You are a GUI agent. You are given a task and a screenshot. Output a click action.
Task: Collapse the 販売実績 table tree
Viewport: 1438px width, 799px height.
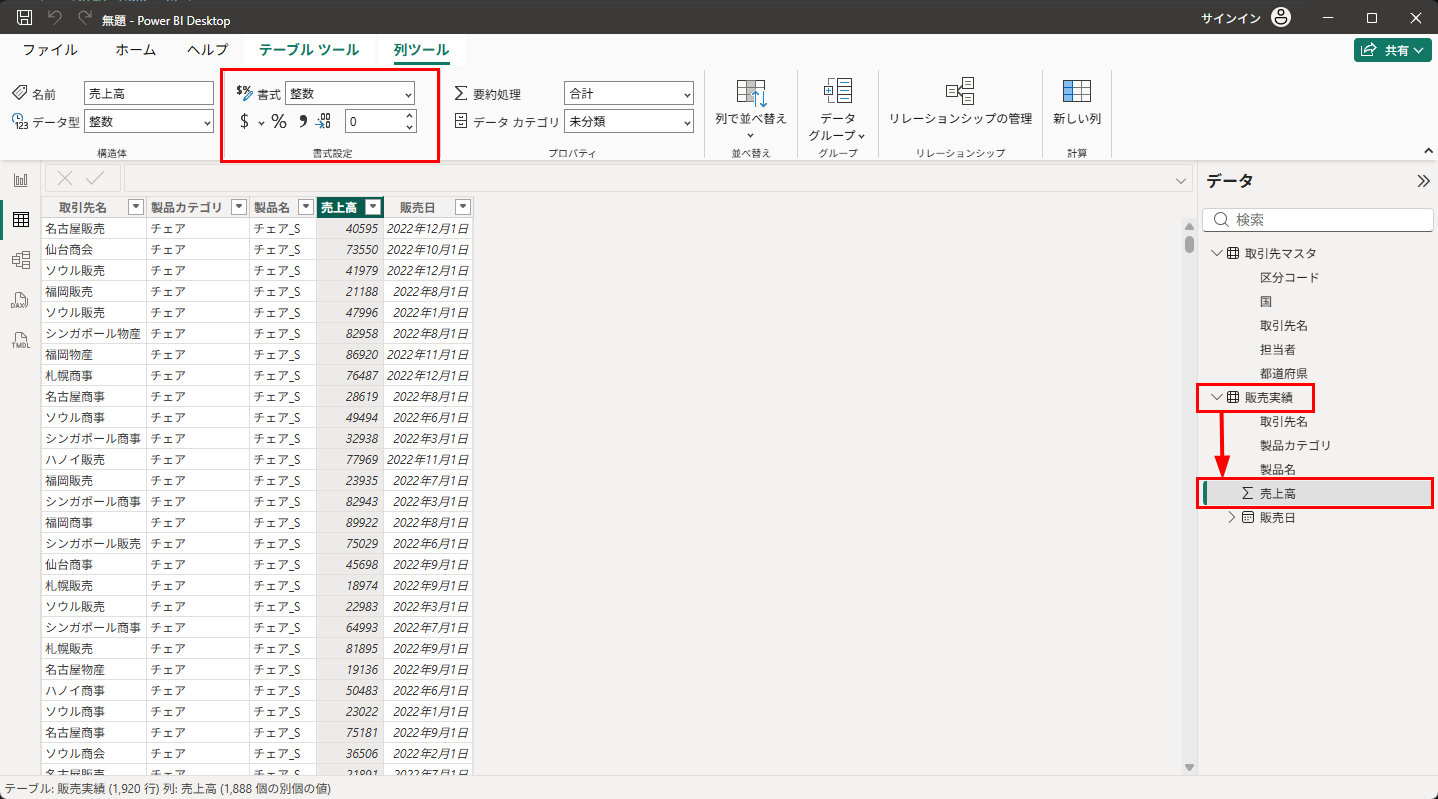(x=1216, y=397)
